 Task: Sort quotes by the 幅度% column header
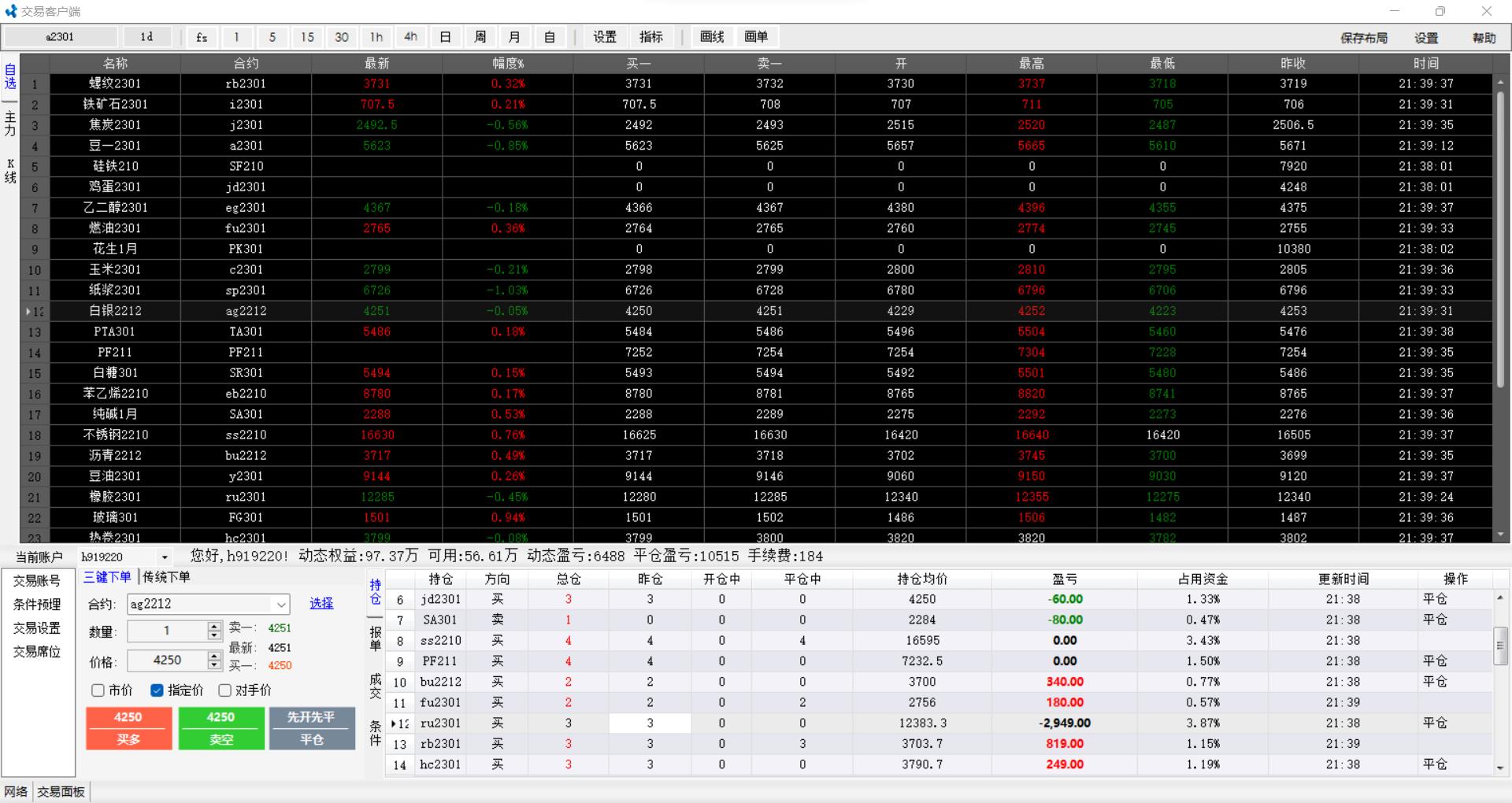(x=508, y=63)
